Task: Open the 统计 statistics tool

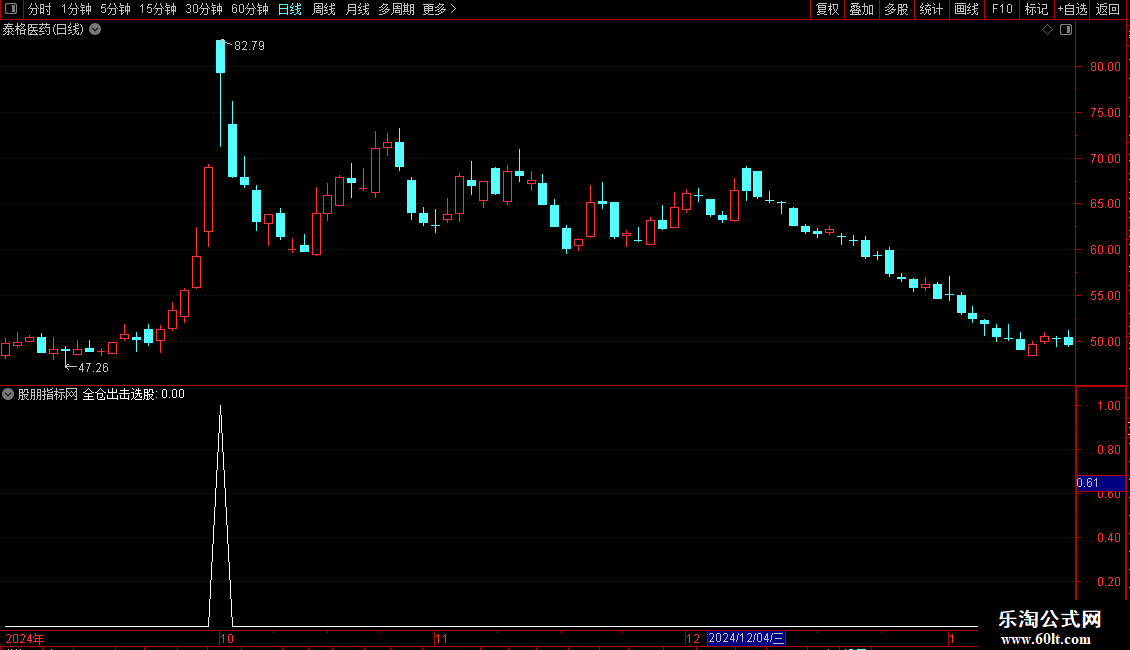Action: [931, 9]
